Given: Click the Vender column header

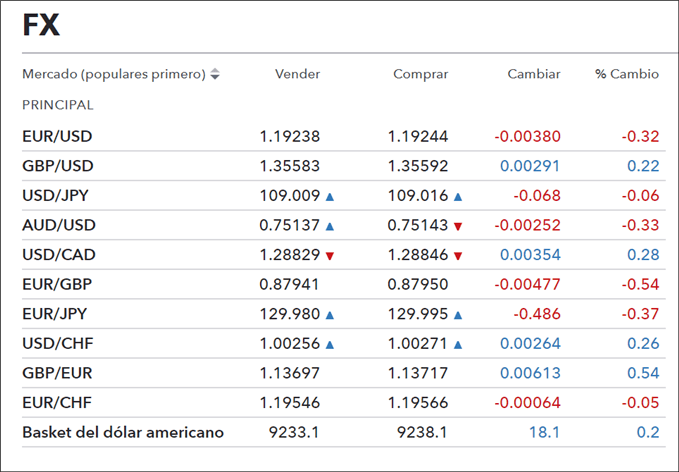Looking at the screenshot, I should (x=297, y=74).
